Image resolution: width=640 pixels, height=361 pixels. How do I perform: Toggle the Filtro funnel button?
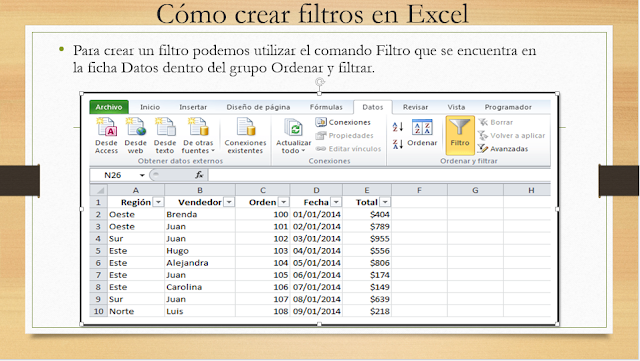click(x=460, y=135)
